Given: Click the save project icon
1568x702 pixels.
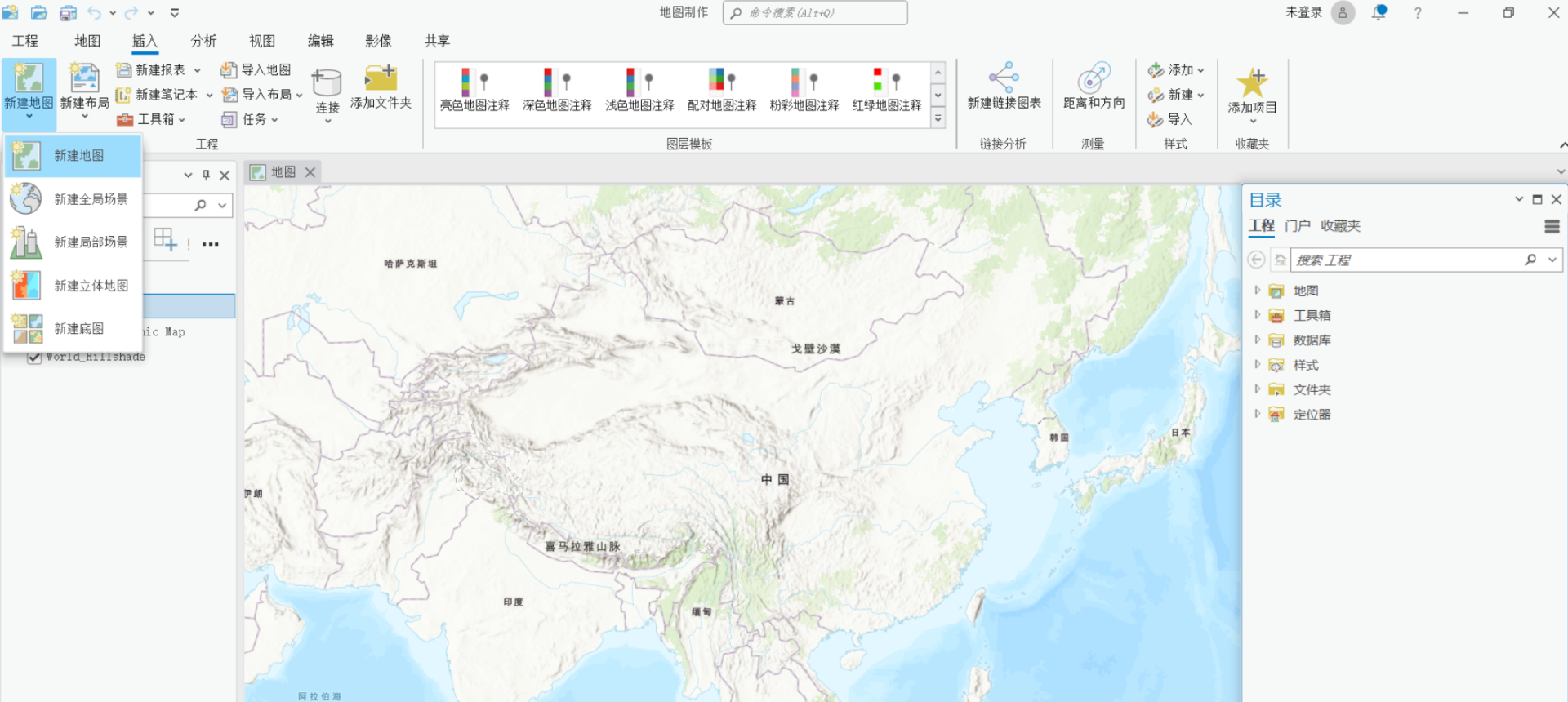Looking at the screenshot, I should coord(69,13).
